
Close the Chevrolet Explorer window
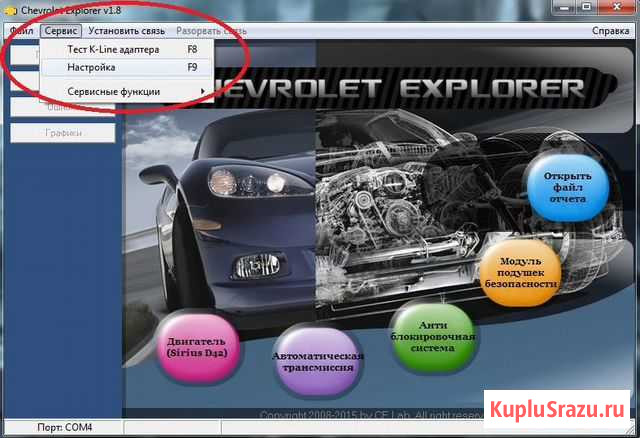(x=617, y=7)
